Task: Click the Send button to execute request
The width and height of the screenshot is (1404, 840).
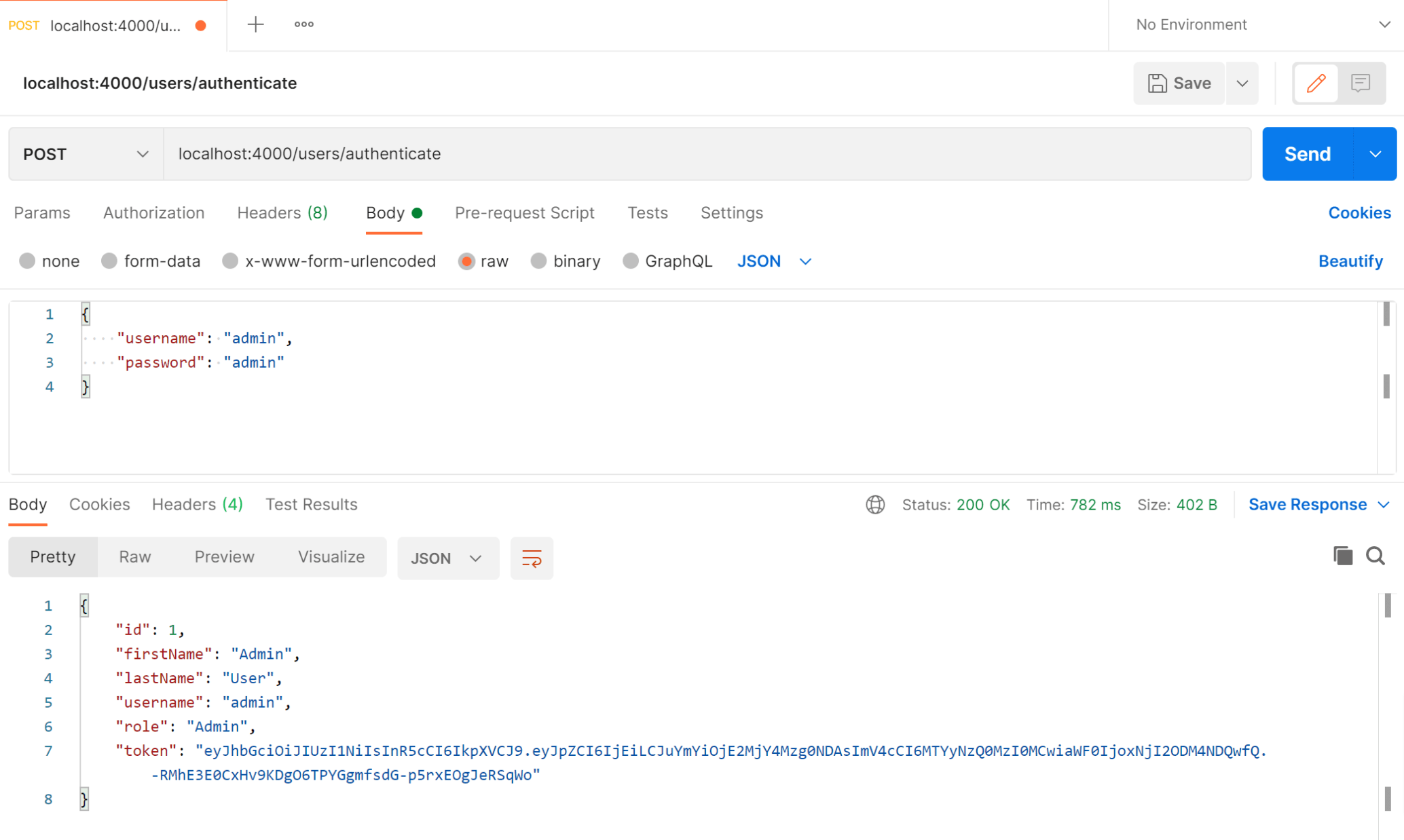Action: [1308, 154]
